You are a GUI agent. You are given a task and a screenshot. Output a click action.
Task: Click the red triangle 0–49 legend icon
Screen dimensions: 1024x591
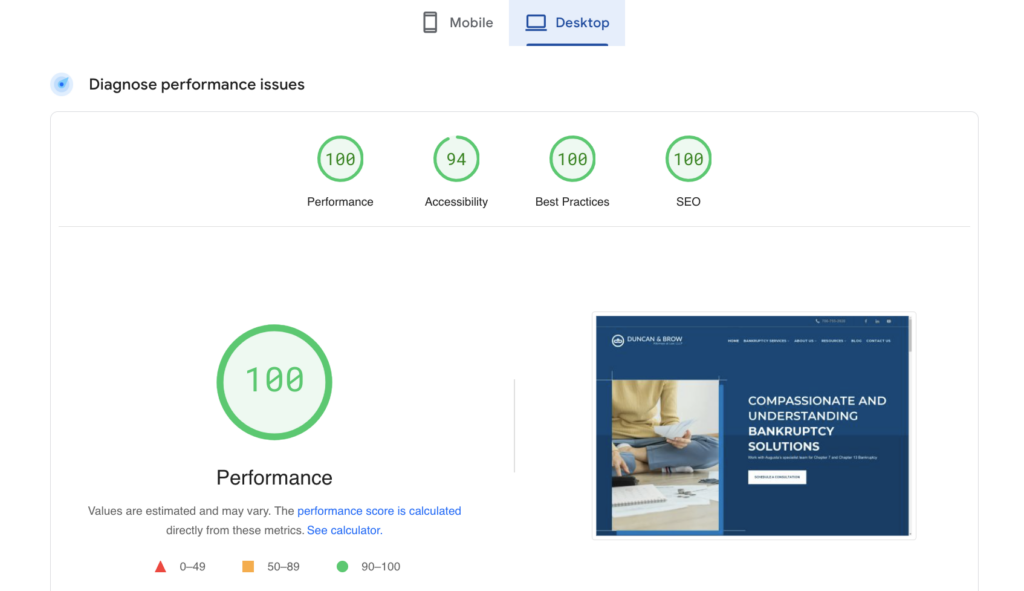161,566
